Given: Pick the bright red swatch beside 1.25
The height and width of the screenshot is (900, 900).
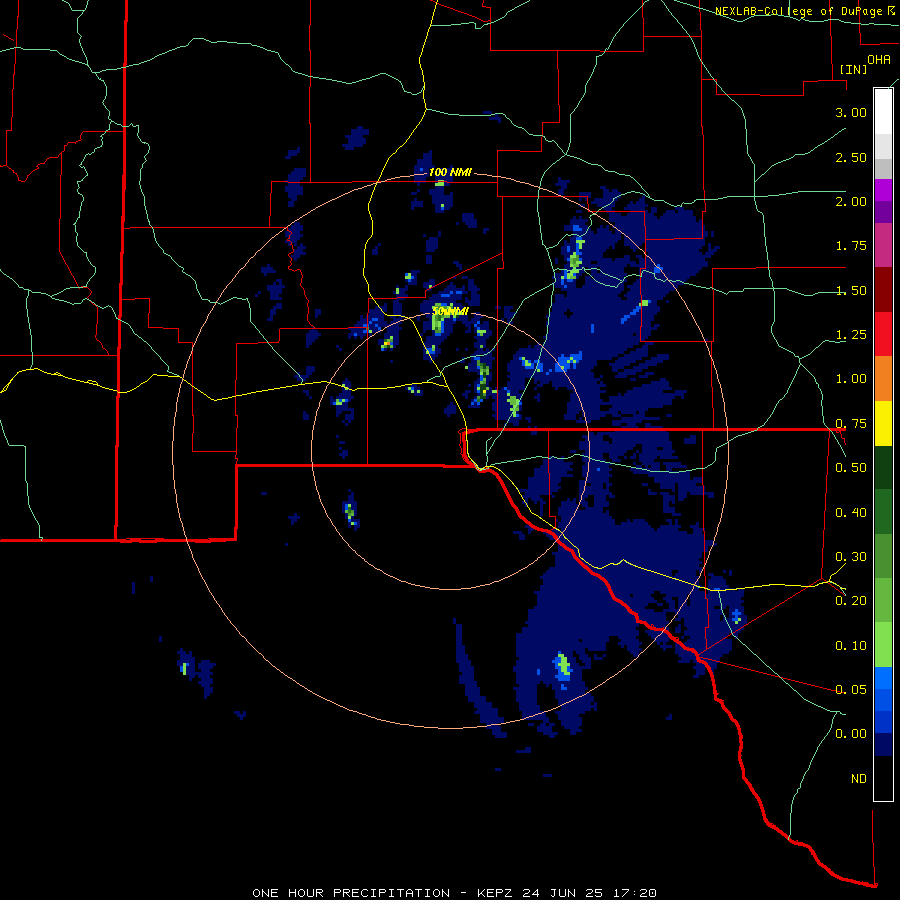Looking at the screenshot, I should [883, 334].
